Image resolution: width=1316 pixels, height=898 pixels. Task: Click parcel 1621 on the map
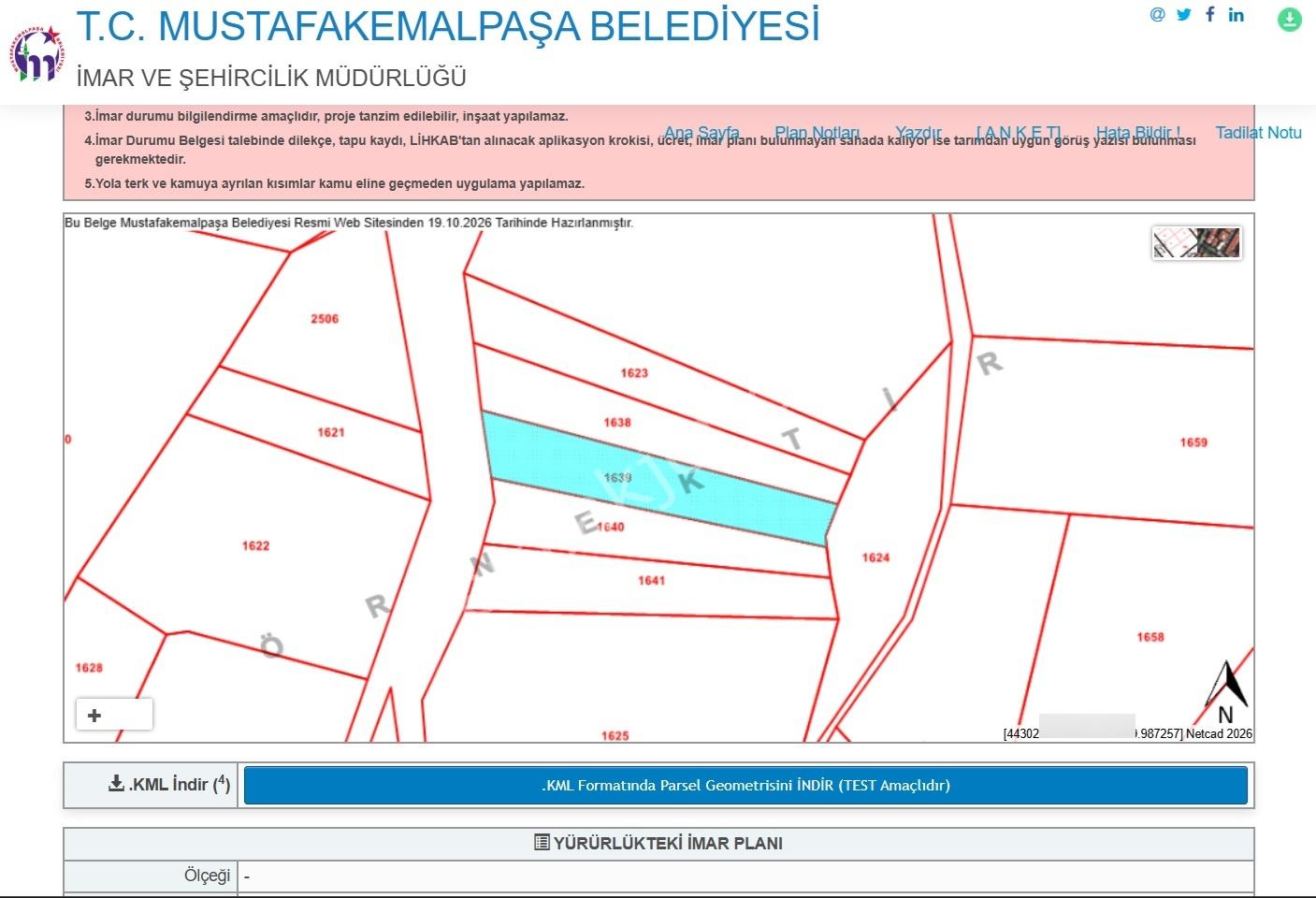tap(331, 432)
